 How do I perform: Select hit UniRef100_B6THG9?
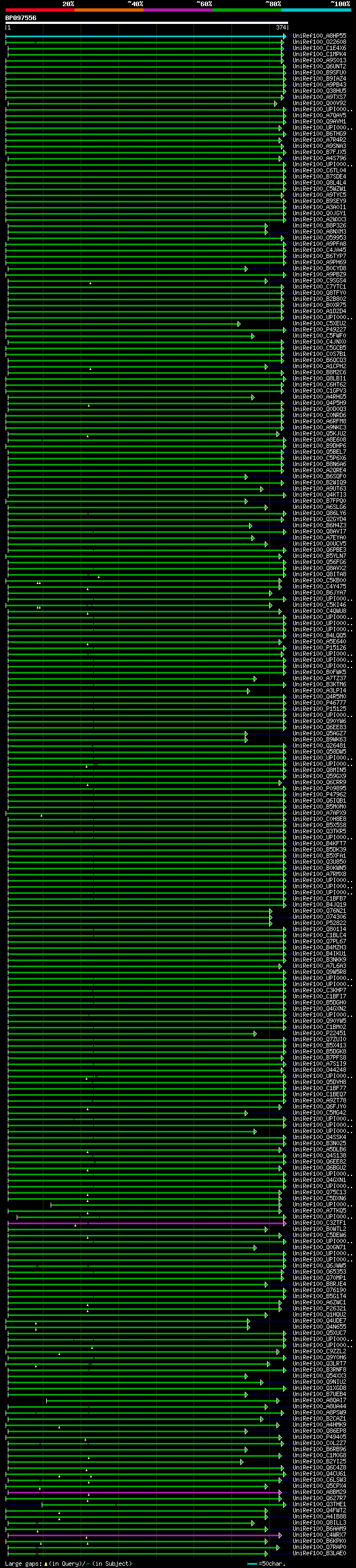click(319, 134)
